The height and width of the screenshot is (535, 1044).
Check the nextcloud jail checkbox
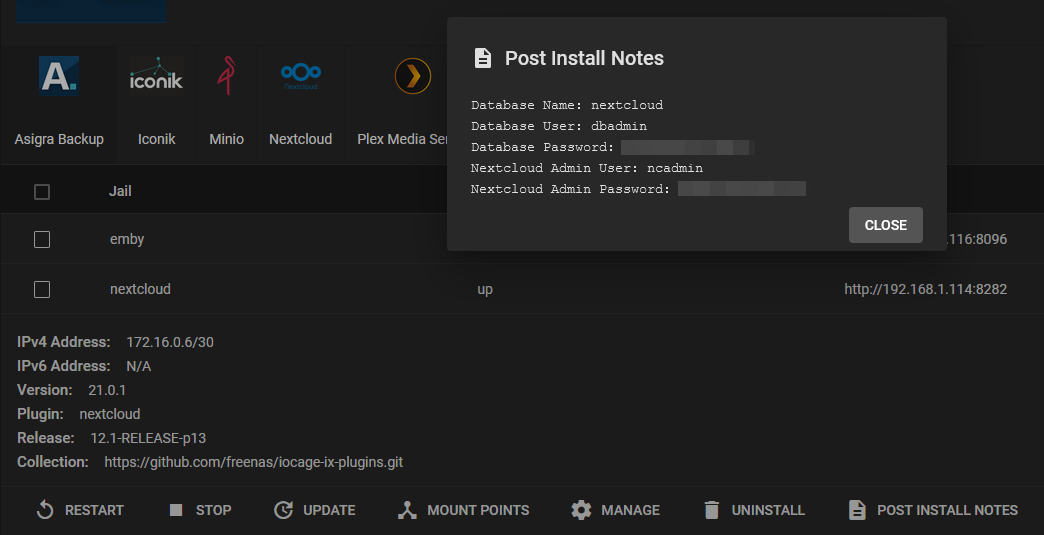coord(42,289)
